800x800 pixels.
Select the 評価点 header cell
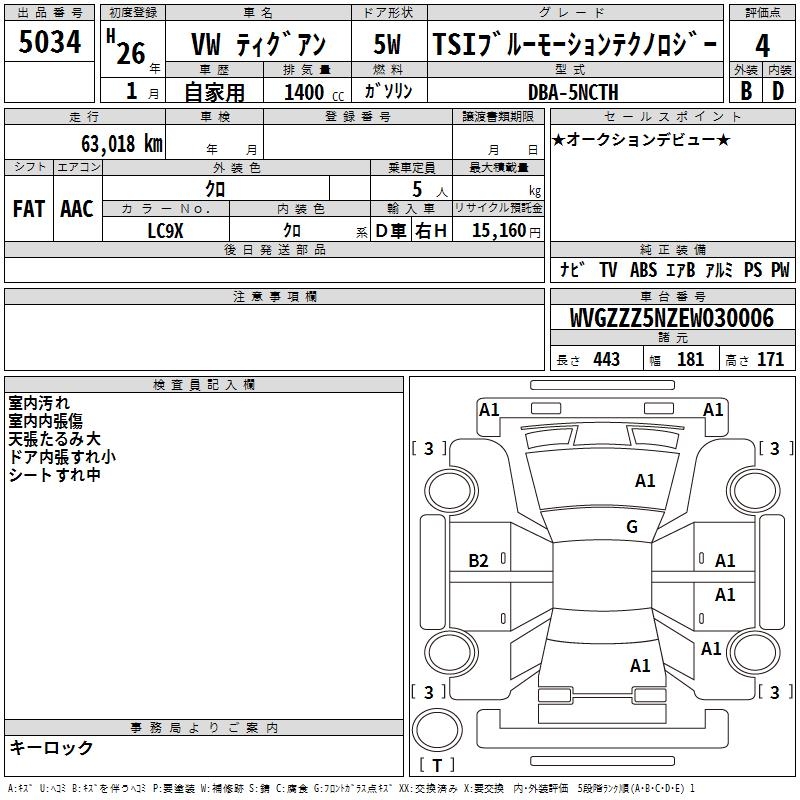(762, 12)
